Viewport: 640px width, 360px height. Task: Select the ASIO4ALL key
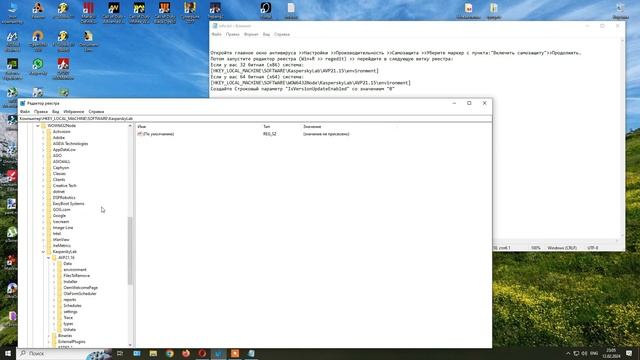61,162
